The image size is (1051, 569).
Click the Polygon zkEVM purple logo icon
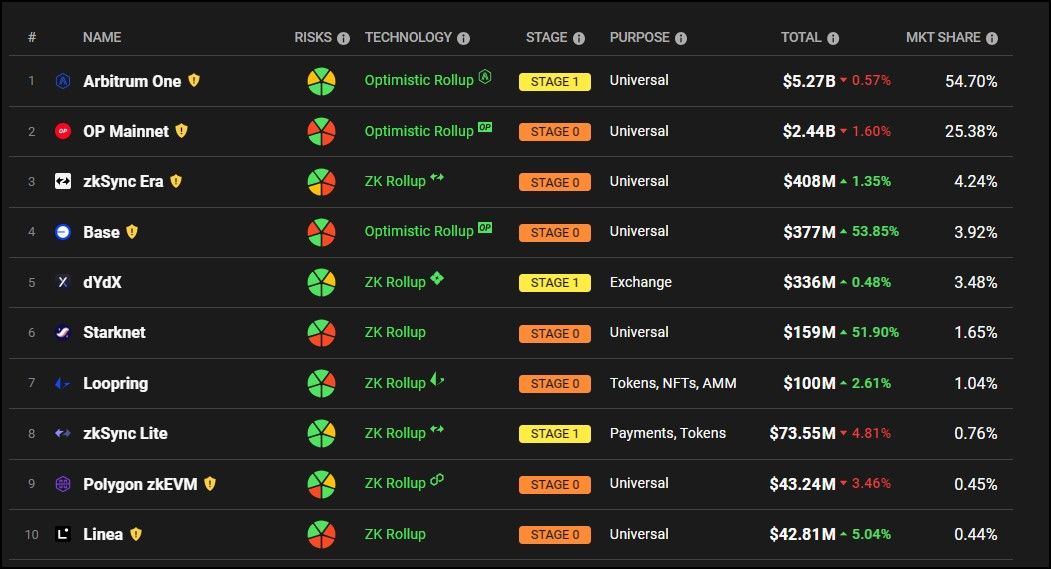pos(63,484)
